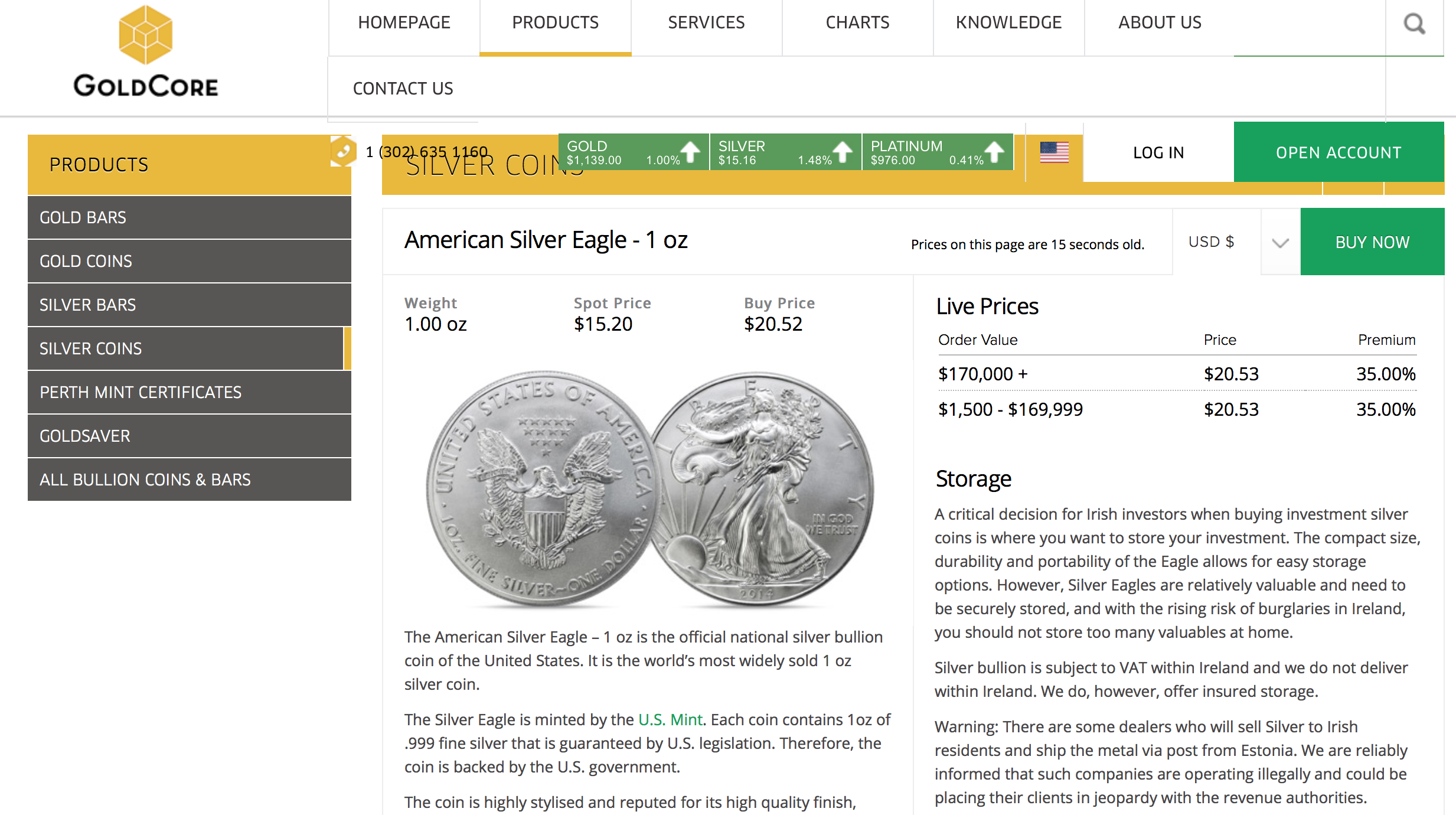Follow the U.S. Mint link
This screenshot has height=815, width=1456.
(670, 719)
